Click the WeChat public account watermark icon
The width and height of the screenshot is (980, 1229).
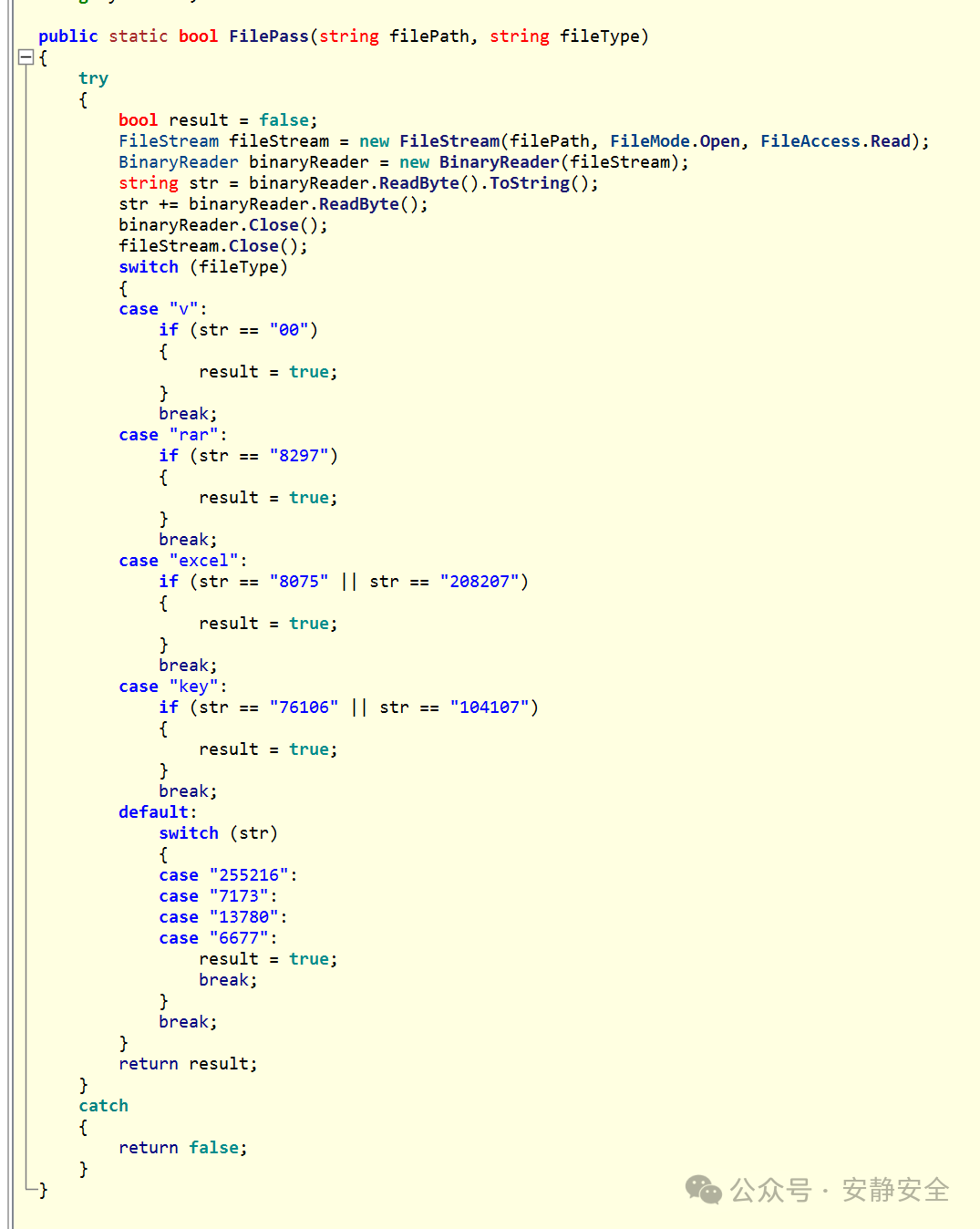pos(703,1190)
